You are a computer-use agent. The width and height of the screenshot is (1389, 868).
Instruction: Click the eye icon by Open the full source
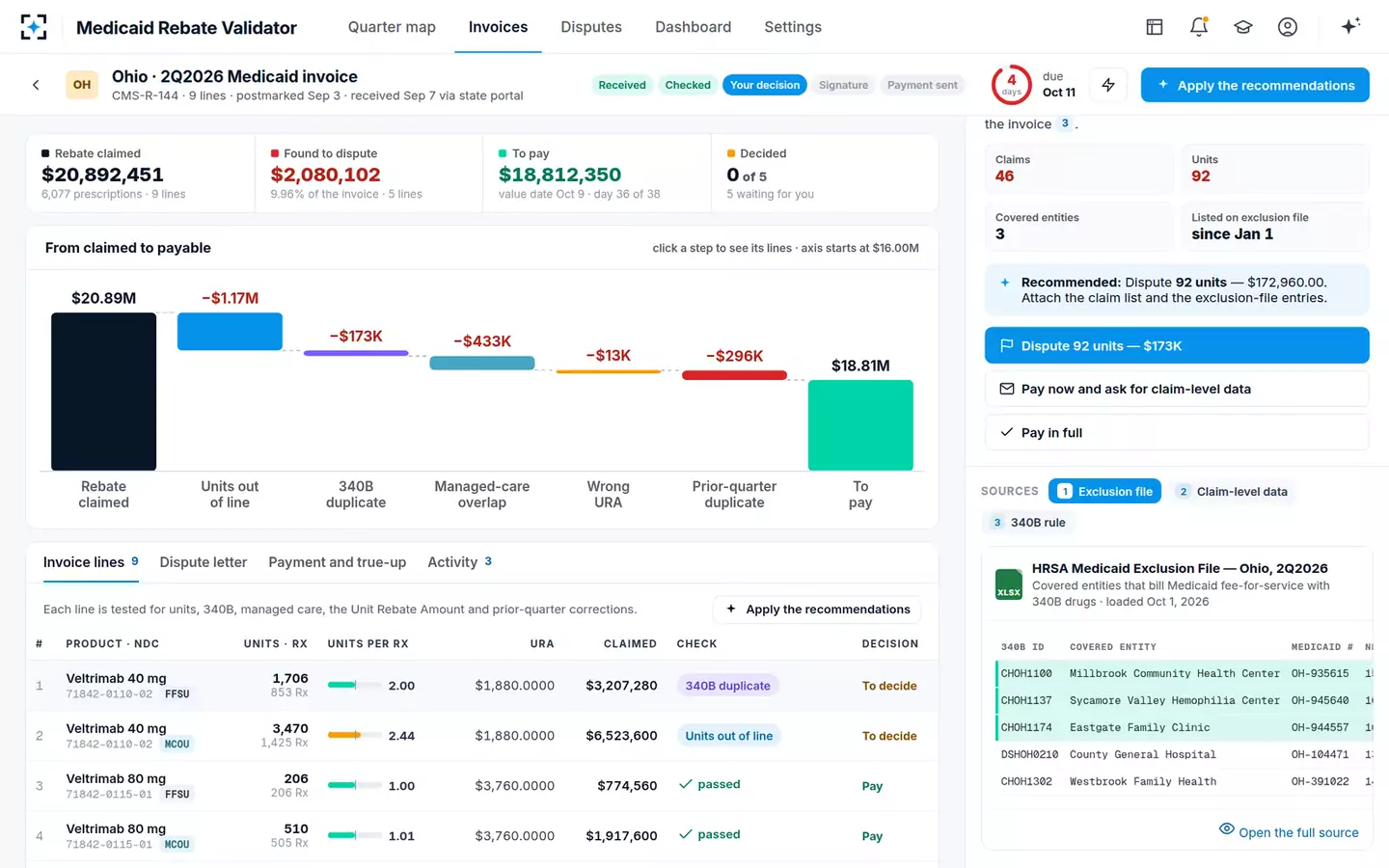pos(1227,829)
